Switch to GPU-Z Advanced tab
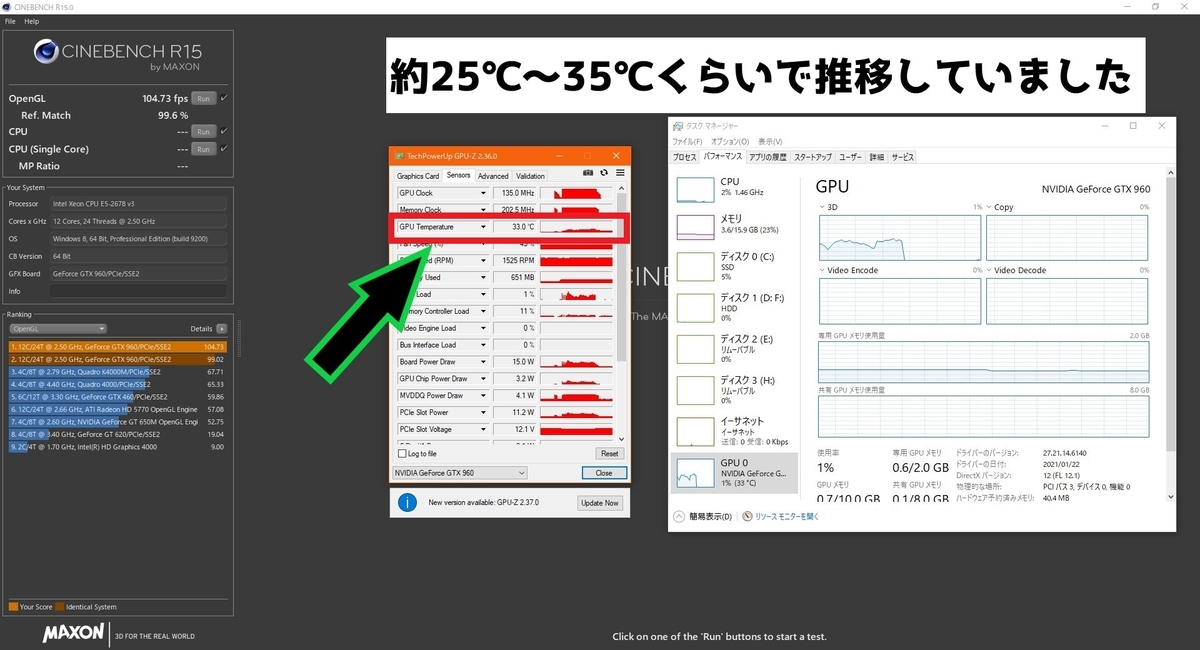Image resolution: width=1200 pixels, height=650 pixels. pyautogui.click(x=493, y=176)
